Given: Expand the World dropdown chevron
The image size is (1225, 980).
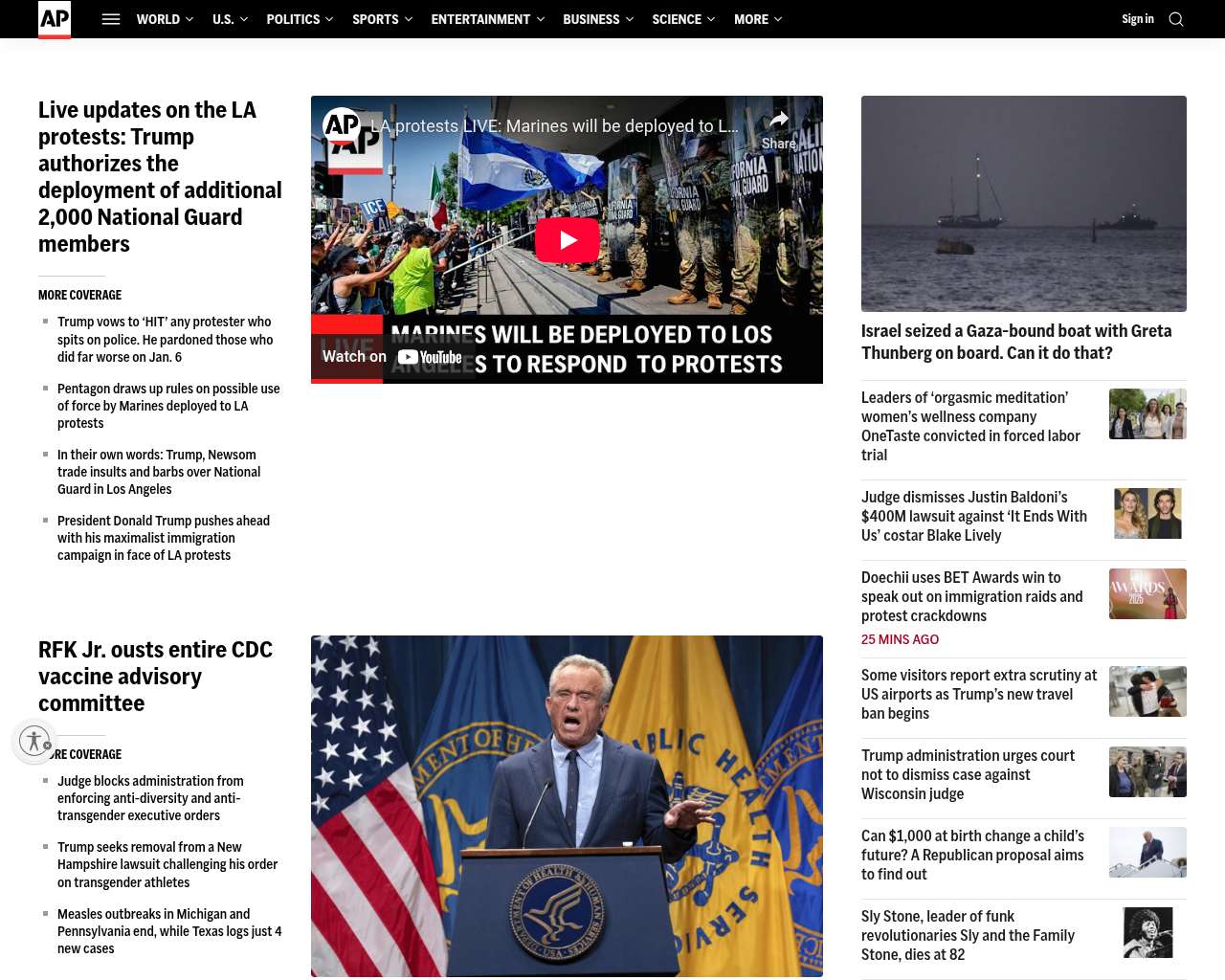Looking at the screenshot, I should [x=189, y=19].
